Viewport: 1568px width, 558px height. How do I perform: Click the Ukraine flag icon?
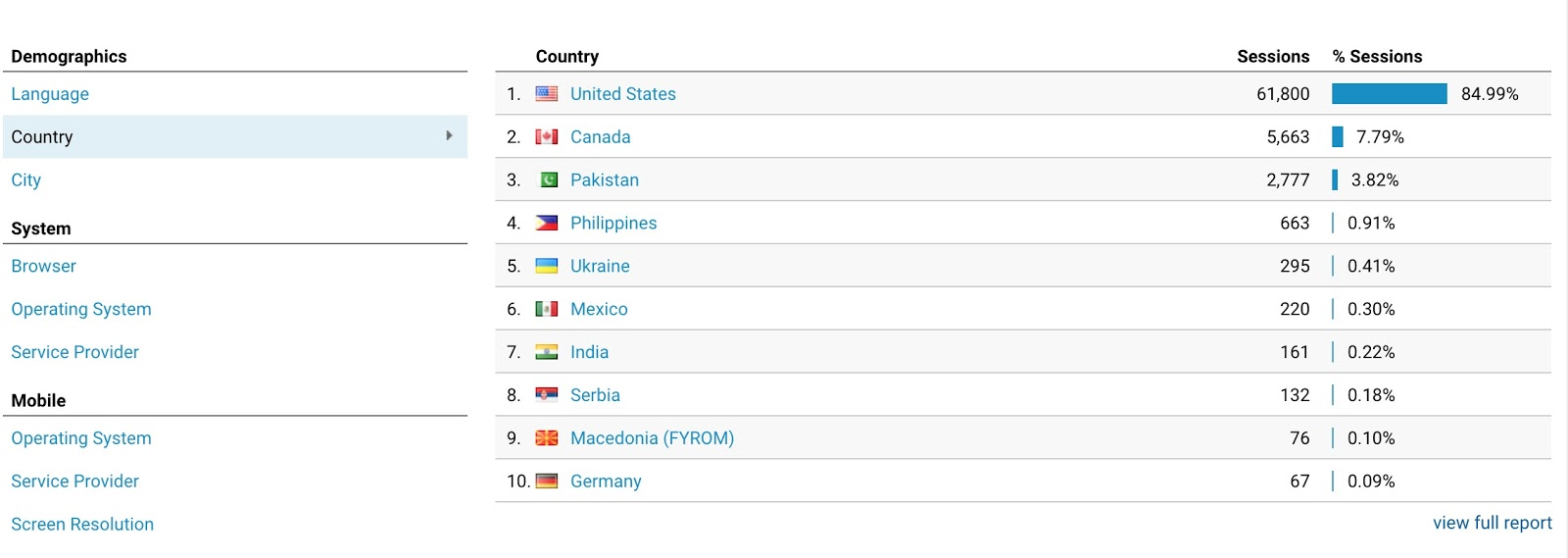point(546,267)
